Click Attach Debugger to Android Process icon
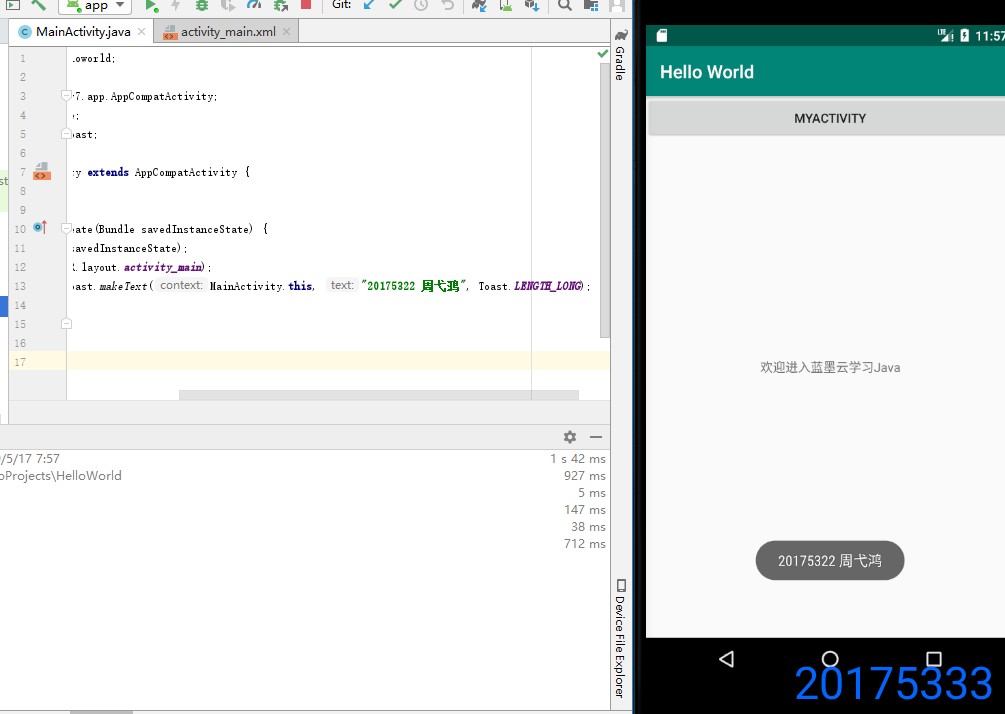The height and width of the screenshot is (714, 1005). pyautogui.click(x=280, y=6)
